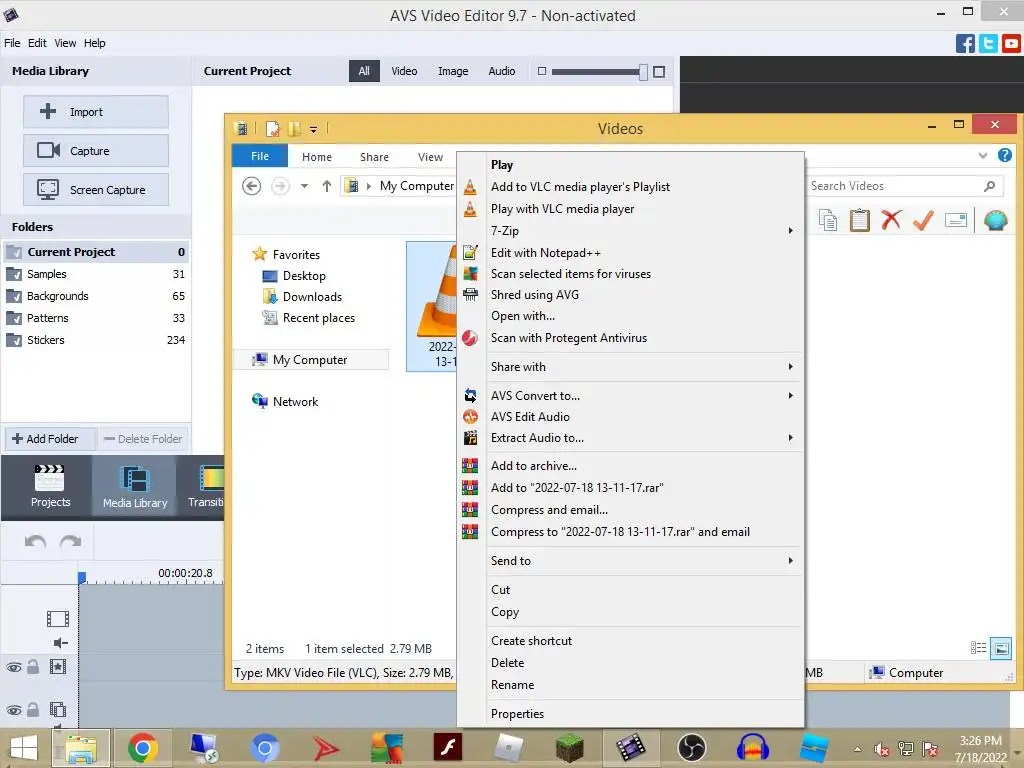The height and width of the screenshot is (768, 1024).
Task: Open the Help menu in AVS
Action: click(x=94, y=43)
